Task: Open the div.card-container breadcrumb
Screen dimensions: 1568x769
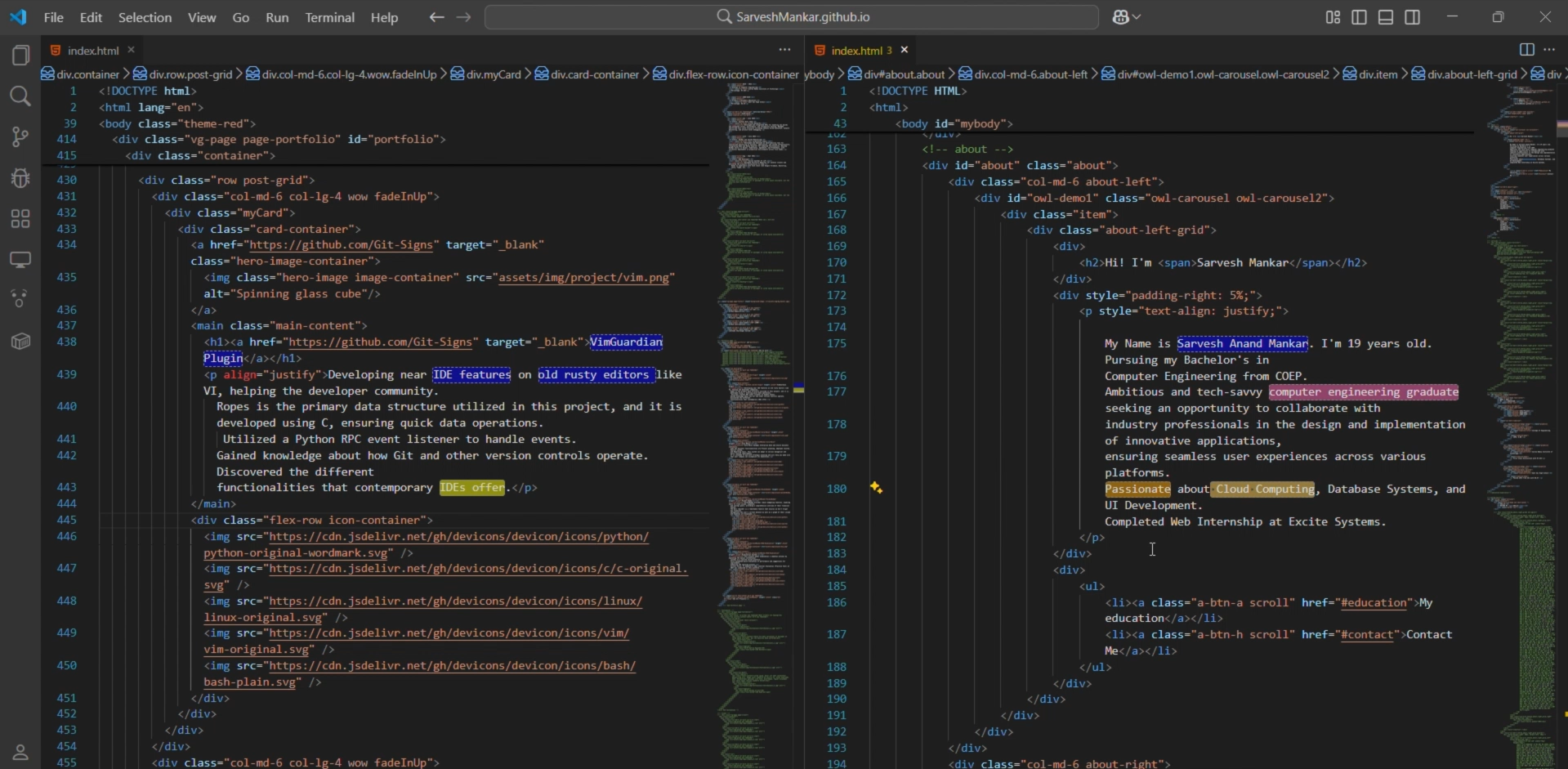Action: click(x=587, y=74)
